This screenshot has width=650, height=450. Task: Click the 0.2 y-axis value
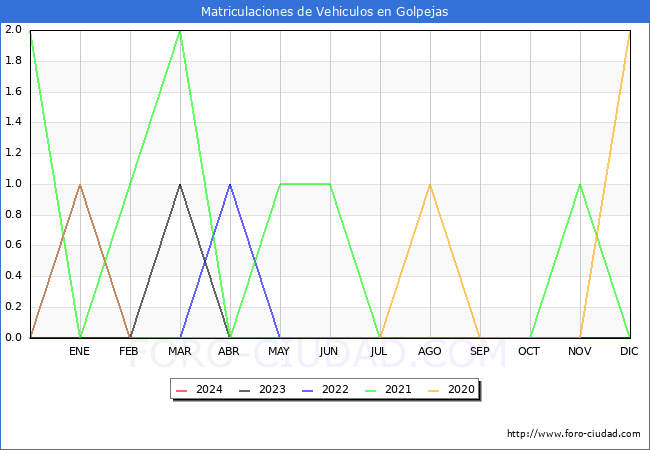13,307
